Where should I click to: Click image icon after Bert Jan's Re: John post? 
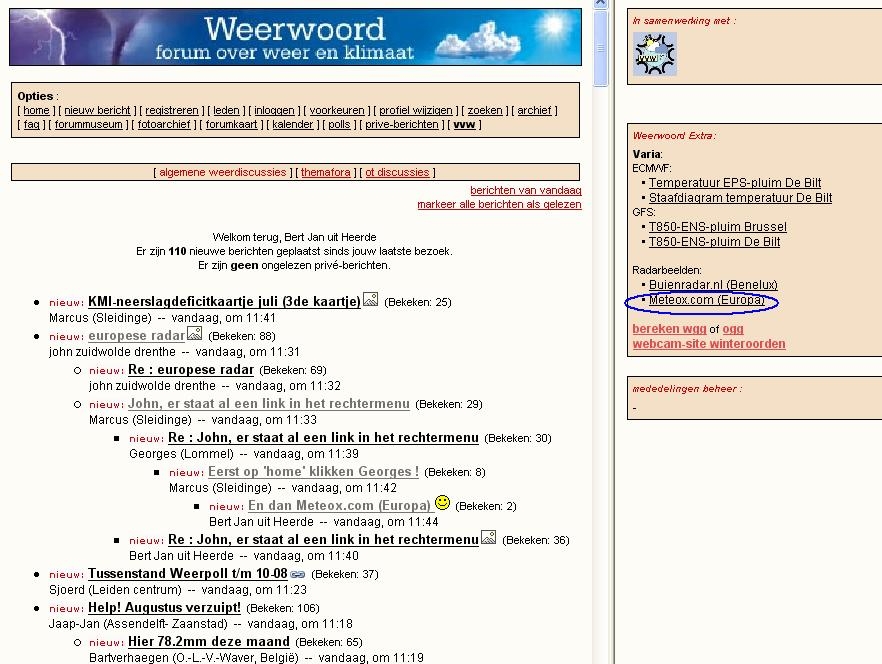pyautogui.click(x=489, y=537)
